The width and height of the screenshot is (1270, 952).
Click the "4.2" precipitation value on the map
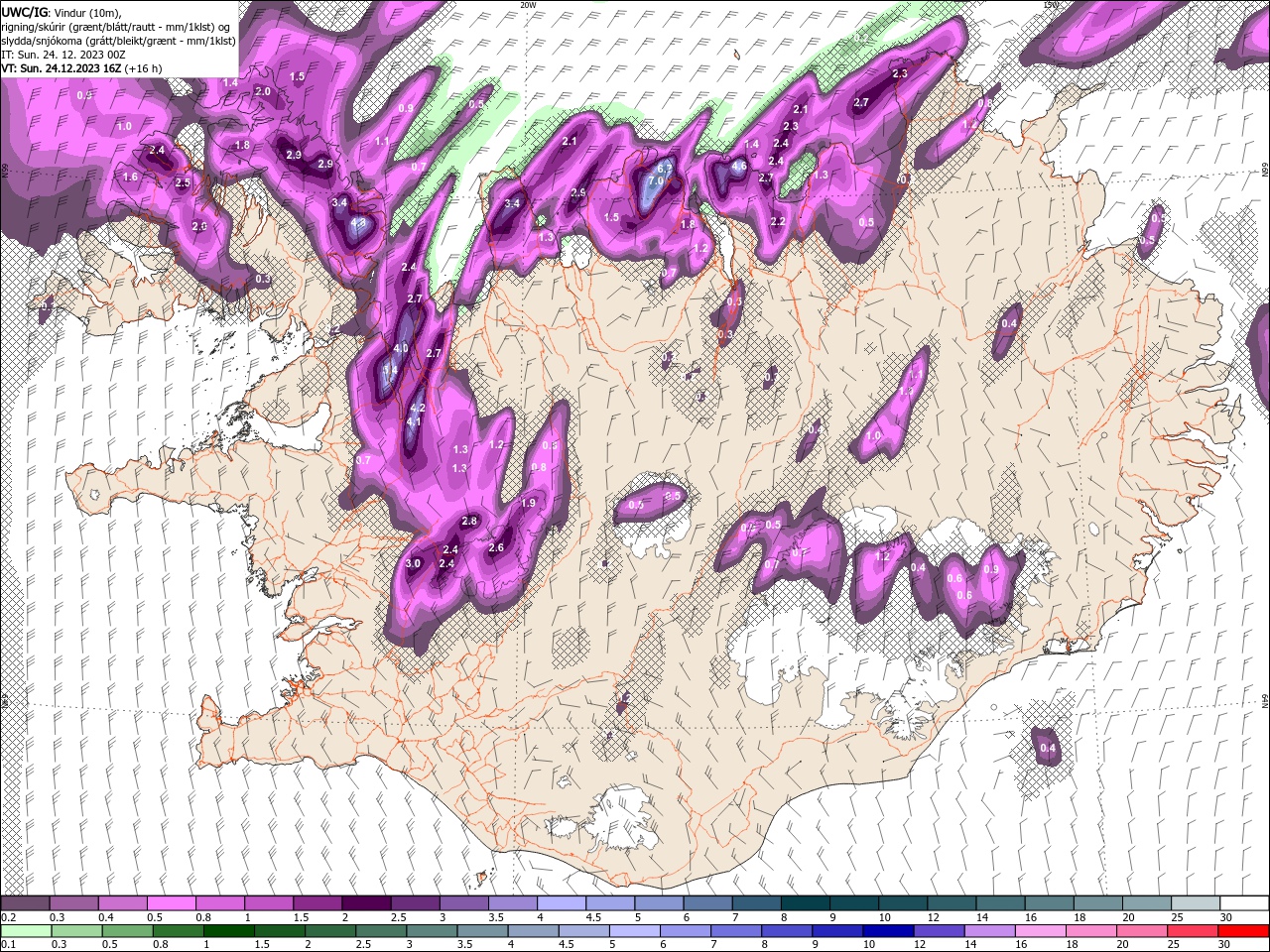[x=418, y=408]
